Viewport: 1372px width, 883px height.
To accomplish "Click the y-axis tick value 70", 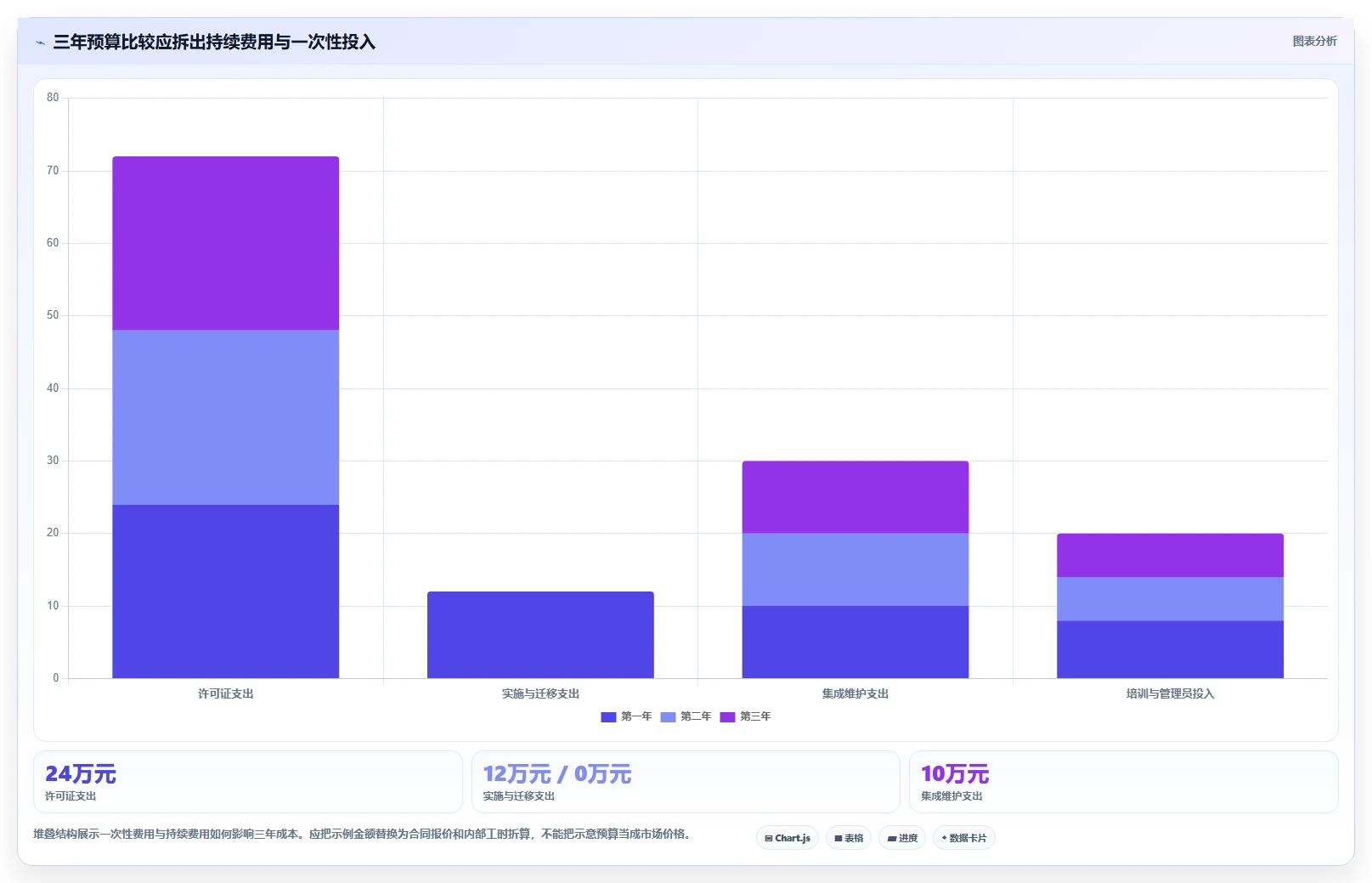I will coord(53,171).
